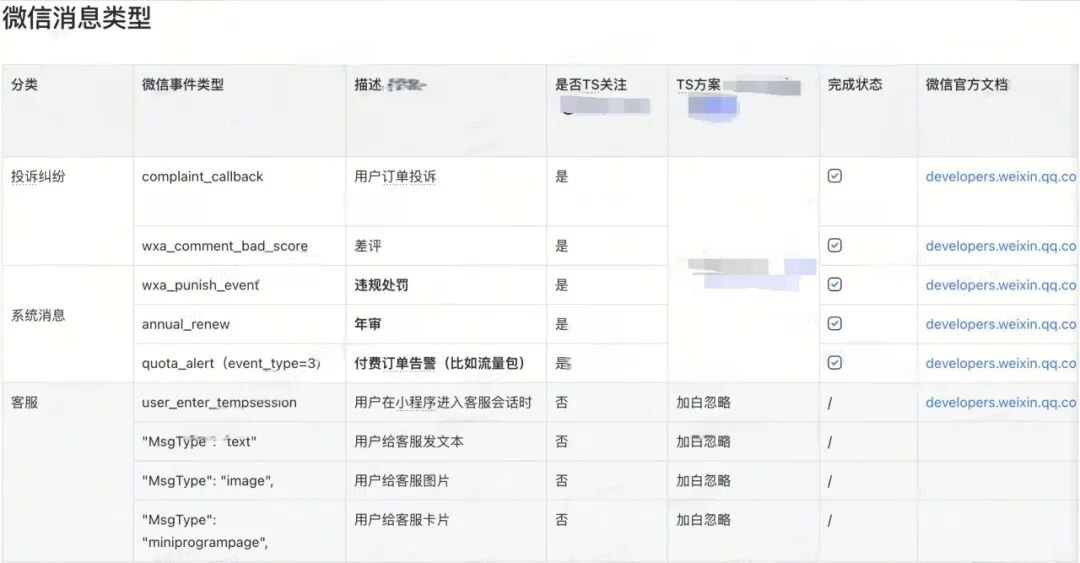The width and height of the screenshot is (1080, 563).
Task: Open weixin docs link for user_enter_tempsession
Action: pyautogui.click(x=1001, y=402)
